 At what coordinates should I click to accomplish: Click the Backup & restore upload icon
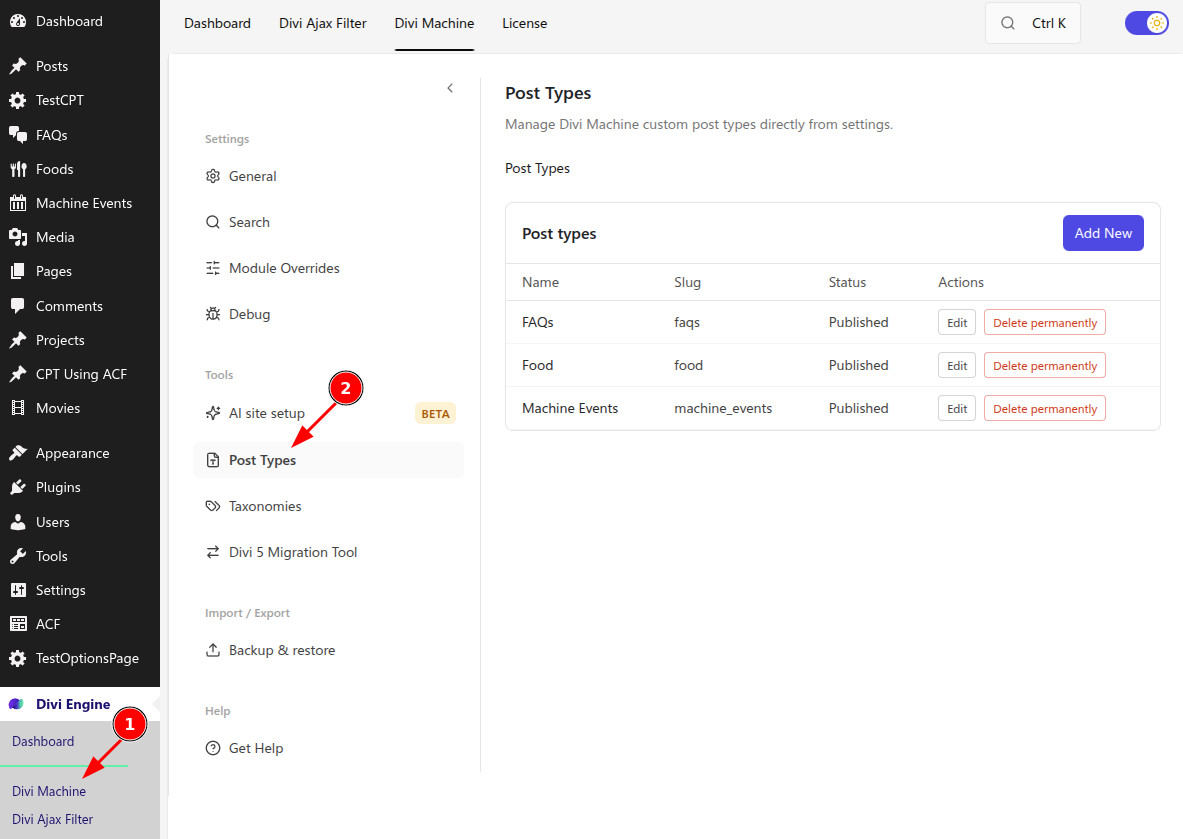click(x=213, y=650)
